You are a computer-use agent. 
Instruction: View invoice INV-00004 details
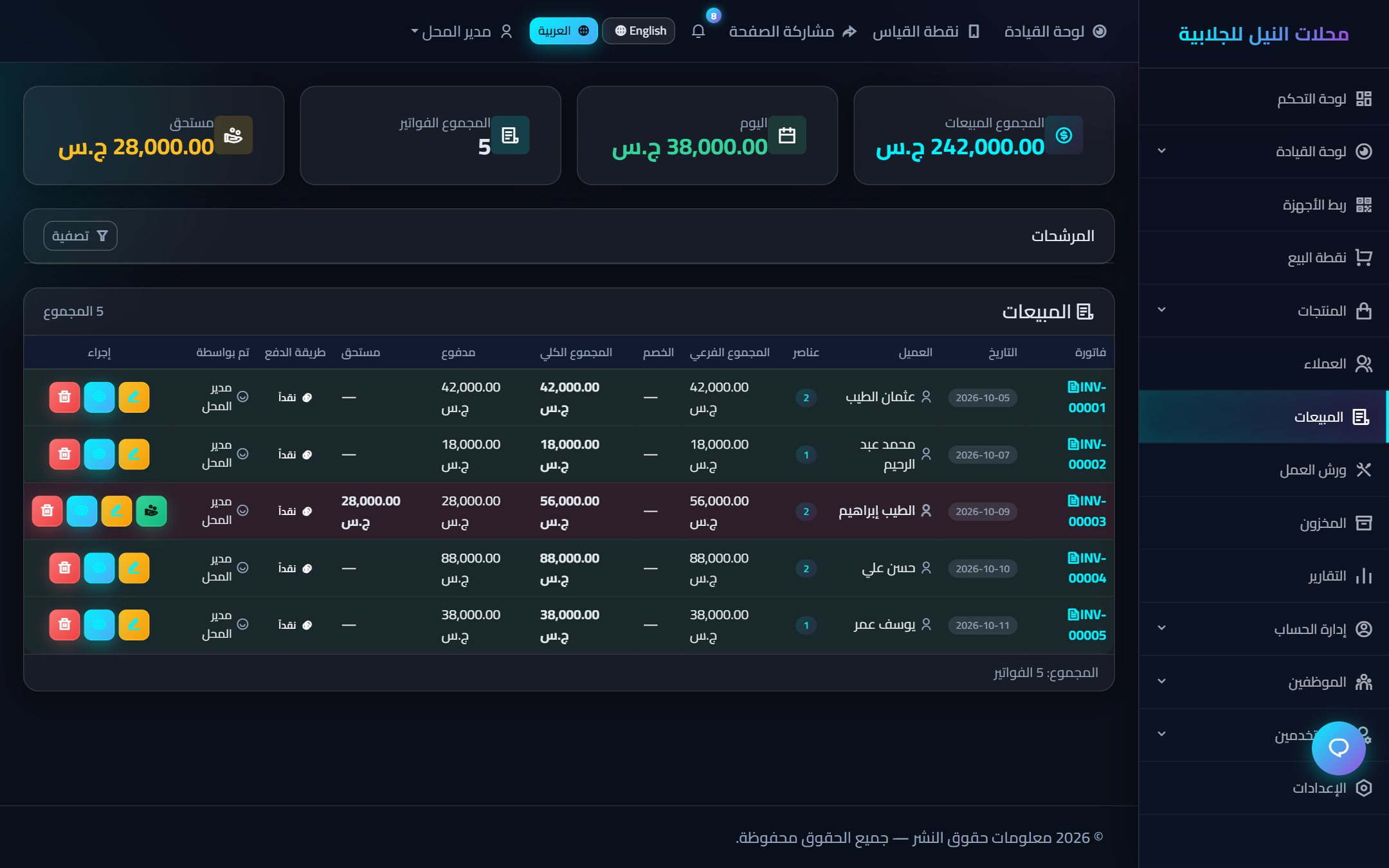point(99,568)
